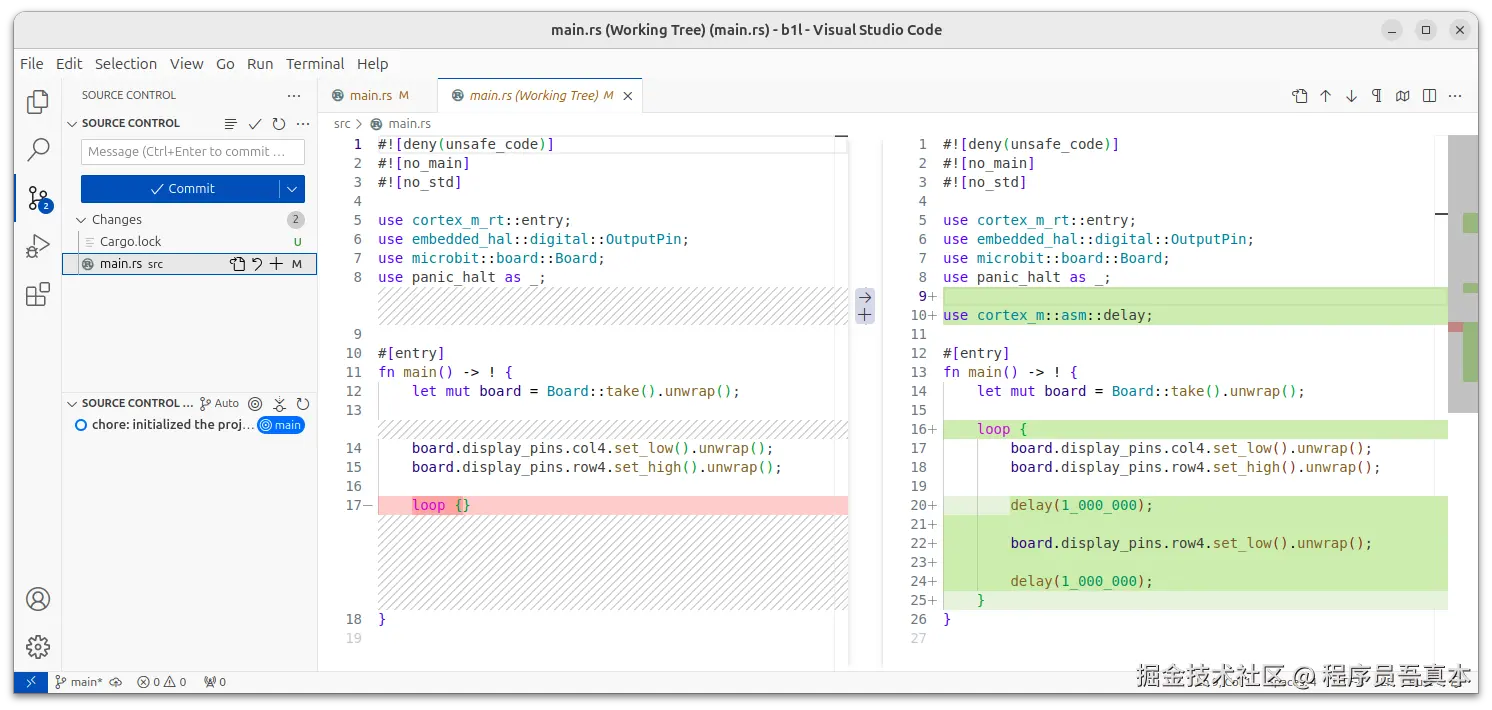Open the Edit menu
This screenshot has height=710, width=1492.
69,64
